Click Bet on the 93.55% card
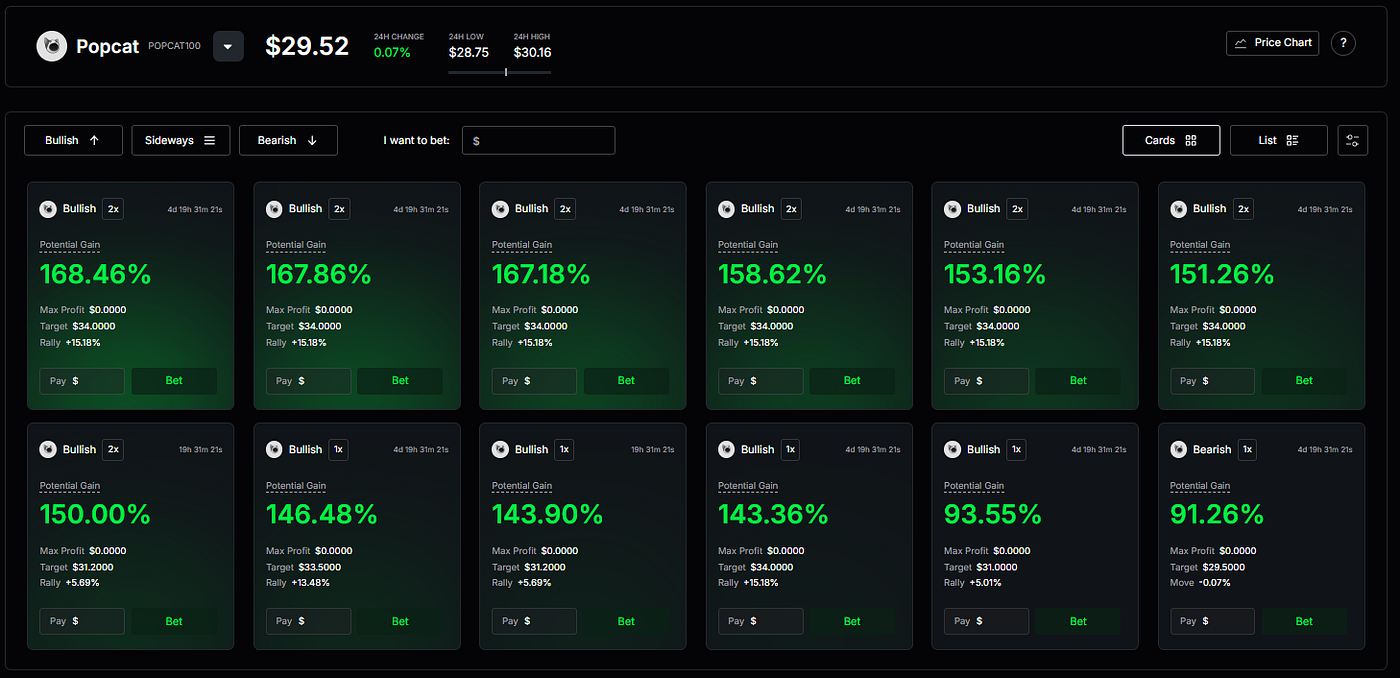Image resolution: width=1400 pixels, height=678 pixels. [x=1078, y=621]
